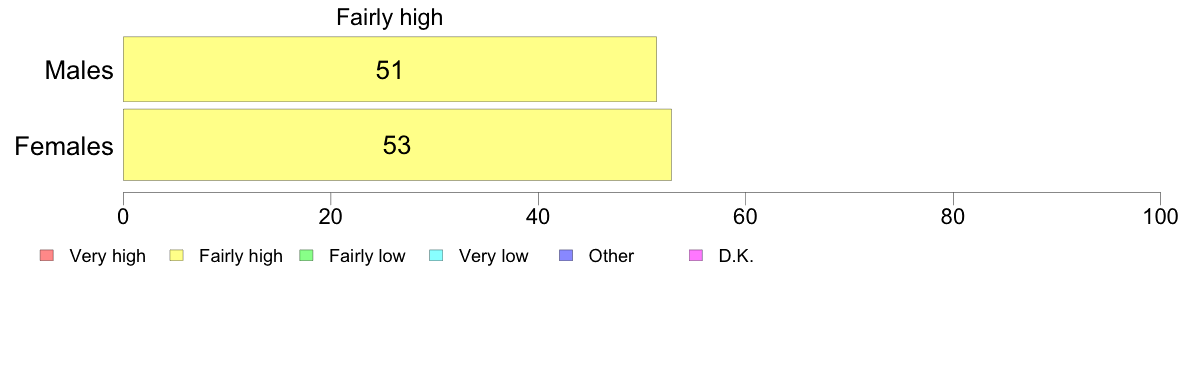Click the Males row label

80,70
